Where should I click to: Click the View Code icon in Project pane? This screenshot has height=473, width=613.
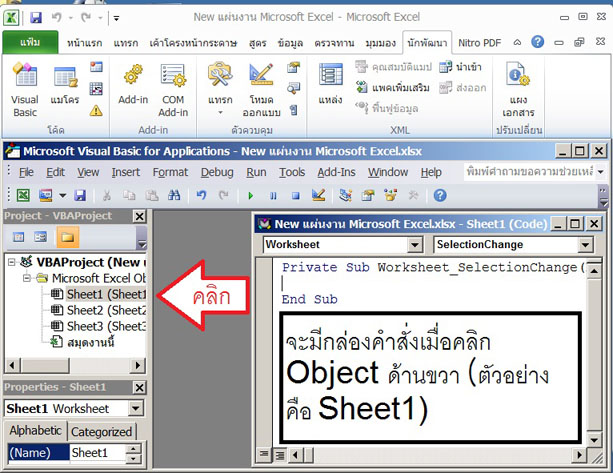click(x=17, y=237)
